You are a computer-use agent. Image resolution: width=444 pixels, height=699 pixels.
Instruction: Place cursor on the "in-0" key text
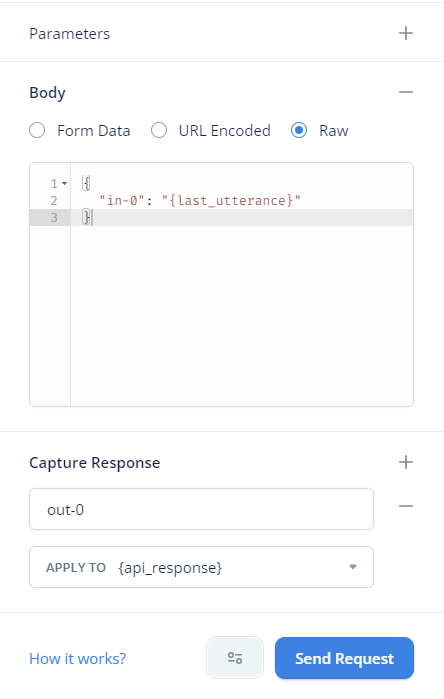[122, 201]
